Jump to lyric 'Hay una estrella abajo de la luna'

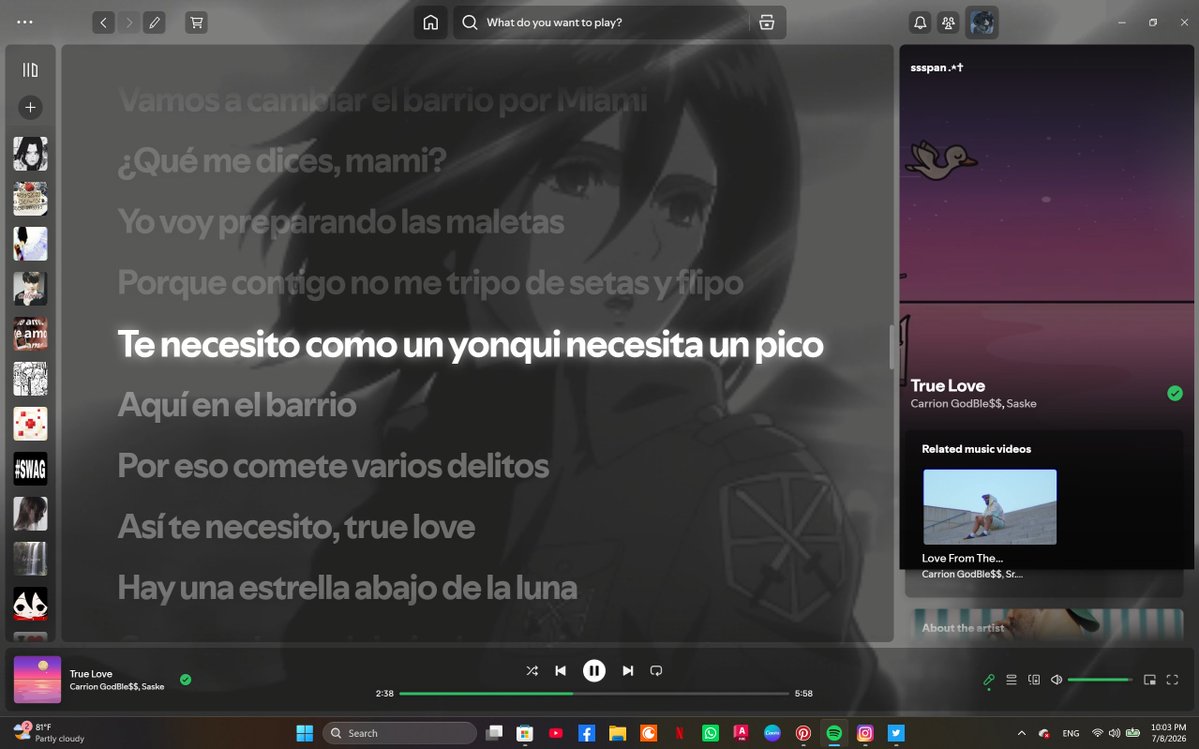[348, 588]
